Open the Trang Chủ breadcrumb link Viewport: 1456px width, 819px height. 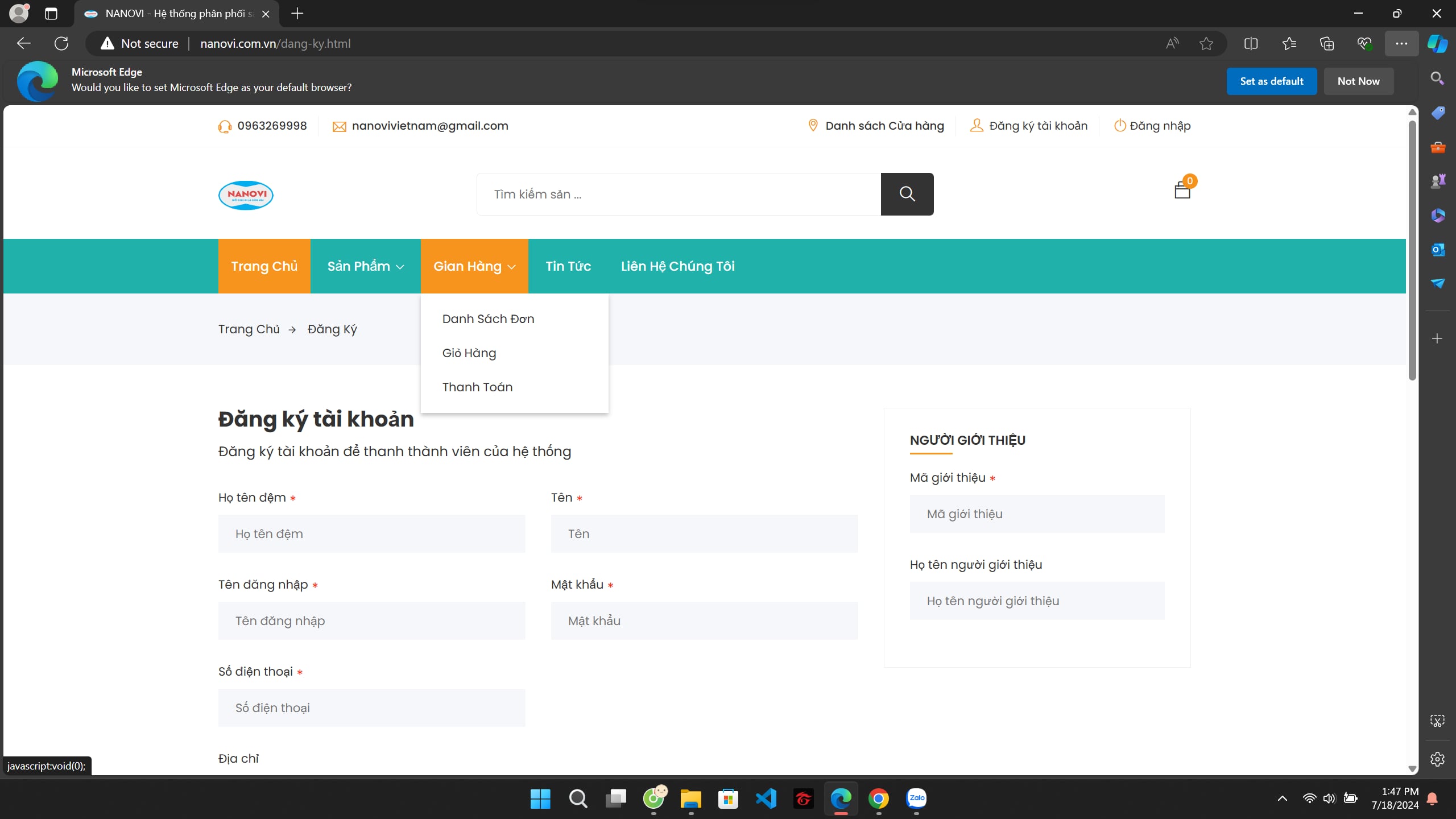coord(248,329)
